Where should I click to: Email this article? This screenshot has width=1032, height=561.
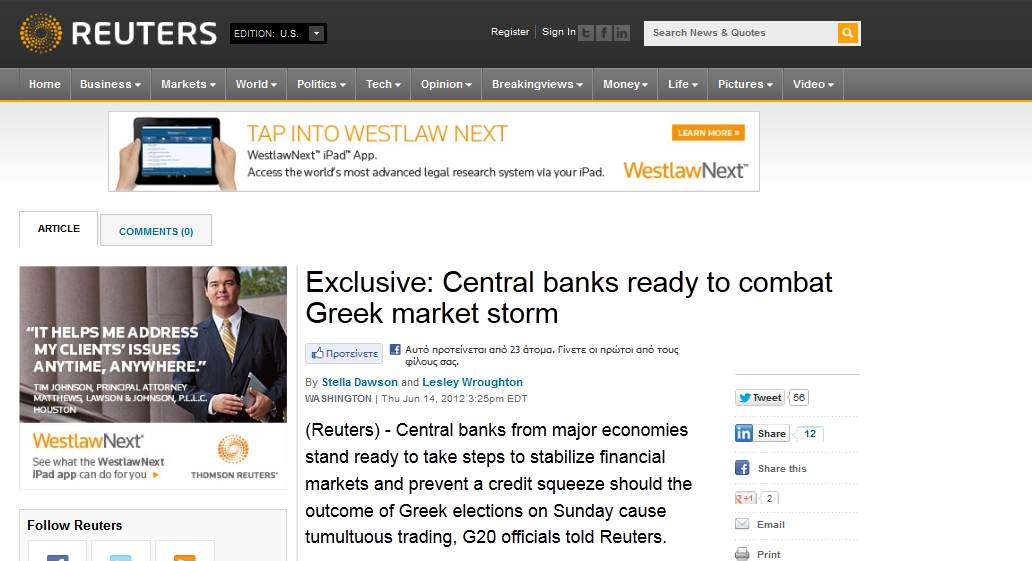point(760,525)
